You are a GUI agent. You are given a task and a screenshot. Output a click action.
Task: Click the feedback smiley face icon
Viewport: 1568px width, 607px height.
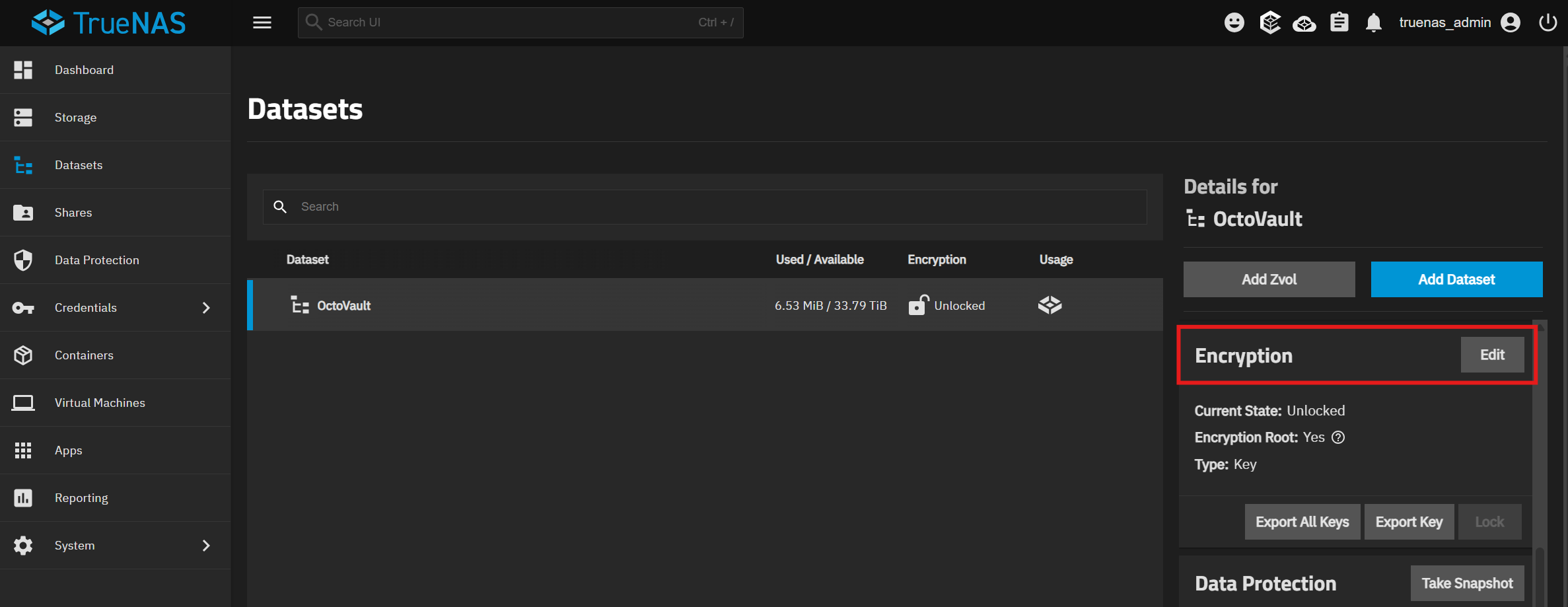[1234, 22]
